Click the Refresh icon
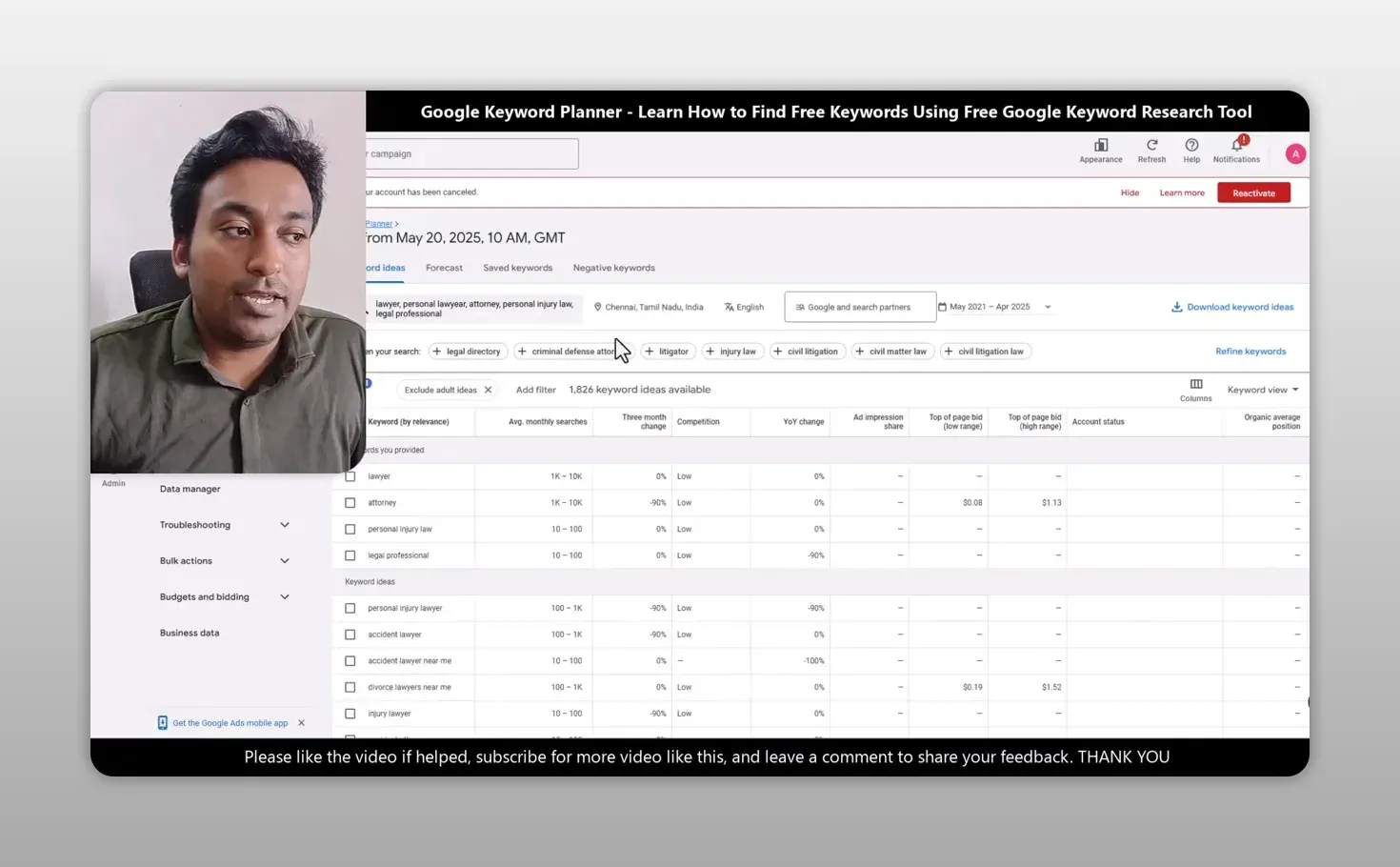1400x867 pixels. [1151, 145]
